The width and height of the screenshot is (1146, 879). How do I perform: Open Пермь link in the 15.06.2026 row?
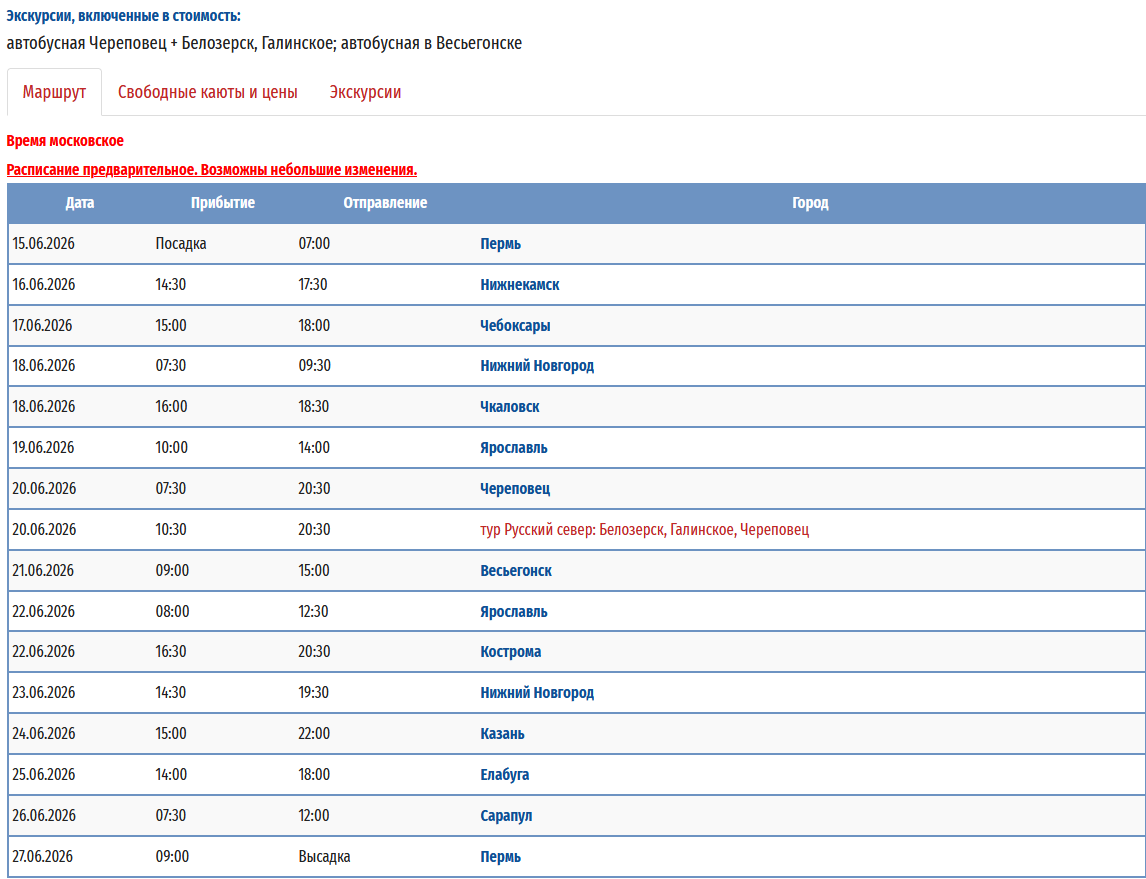[500, 244]
